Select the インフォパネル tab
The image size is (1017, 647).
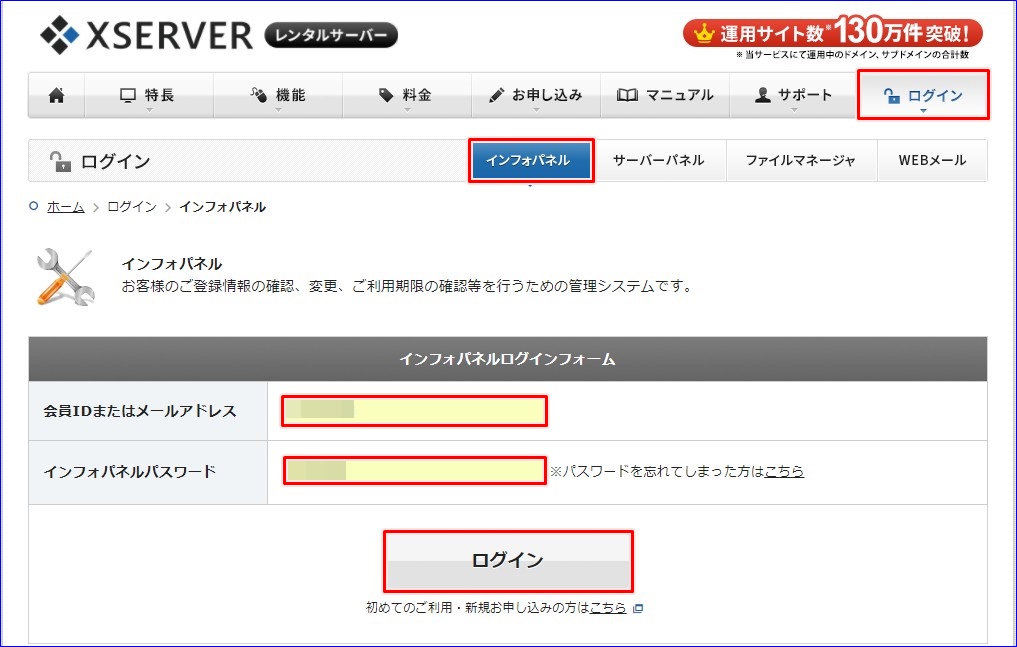click(x=531, y=160)
